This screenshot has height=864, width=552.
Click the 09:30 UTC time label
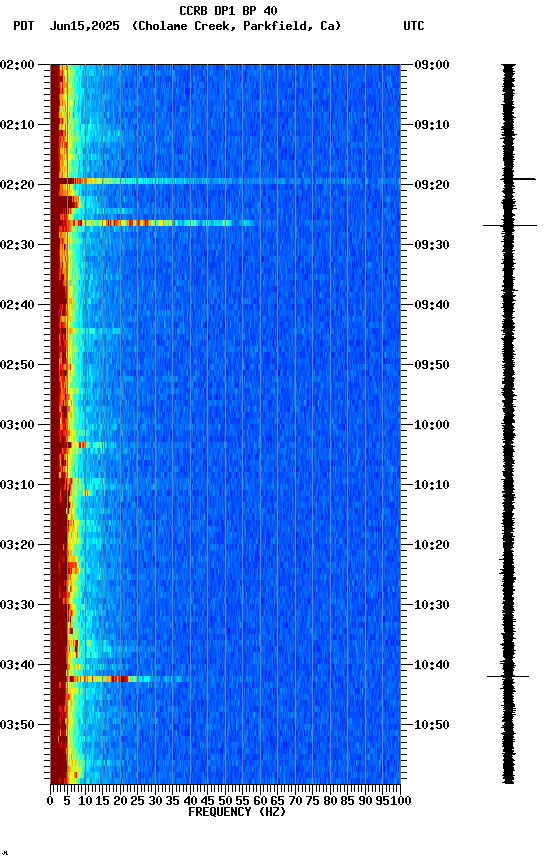tap(432, 245)
